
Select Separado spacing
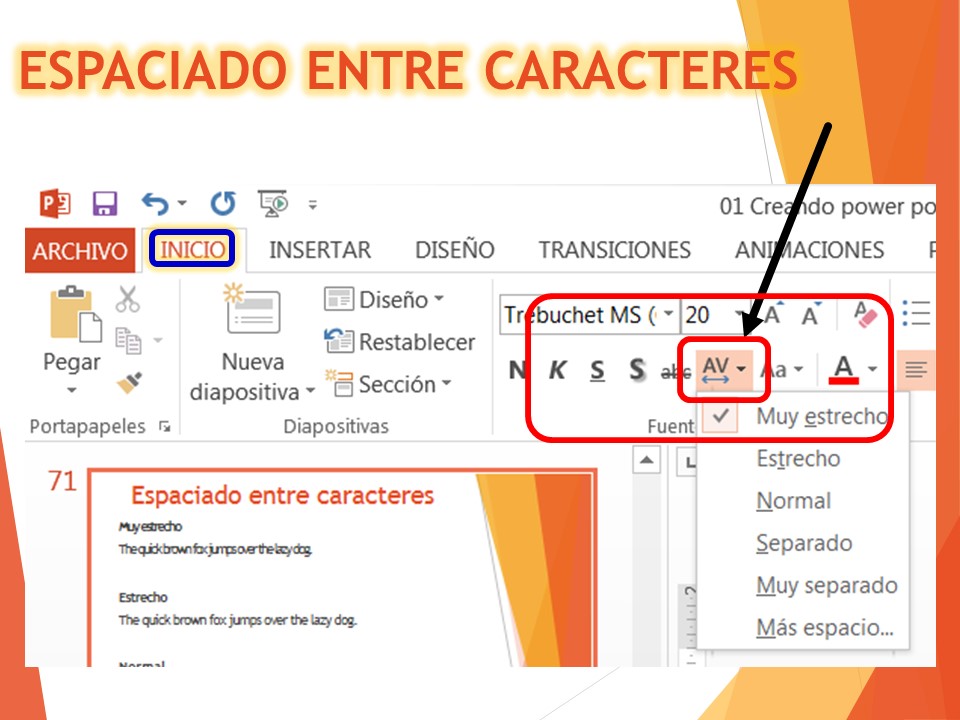(x=803, y=543)
